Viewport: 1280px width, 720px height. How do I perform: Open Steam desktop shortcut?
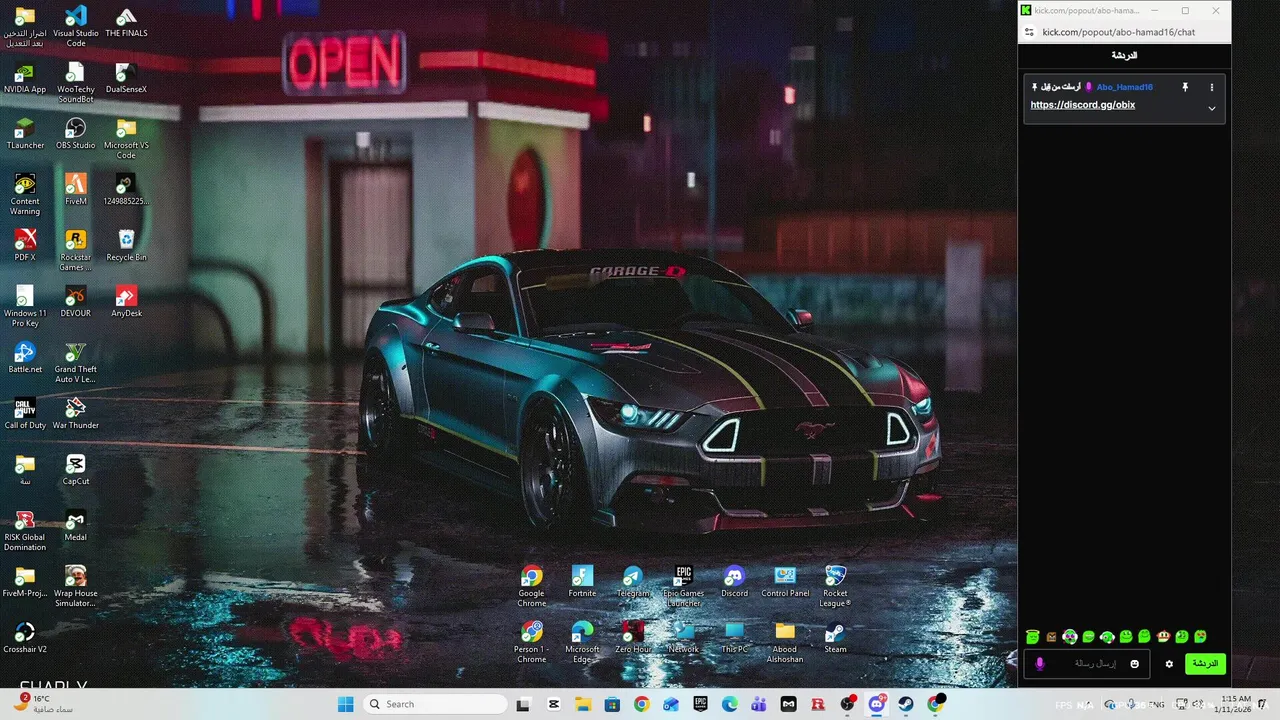pyautogui.click(x=835, y=638)
